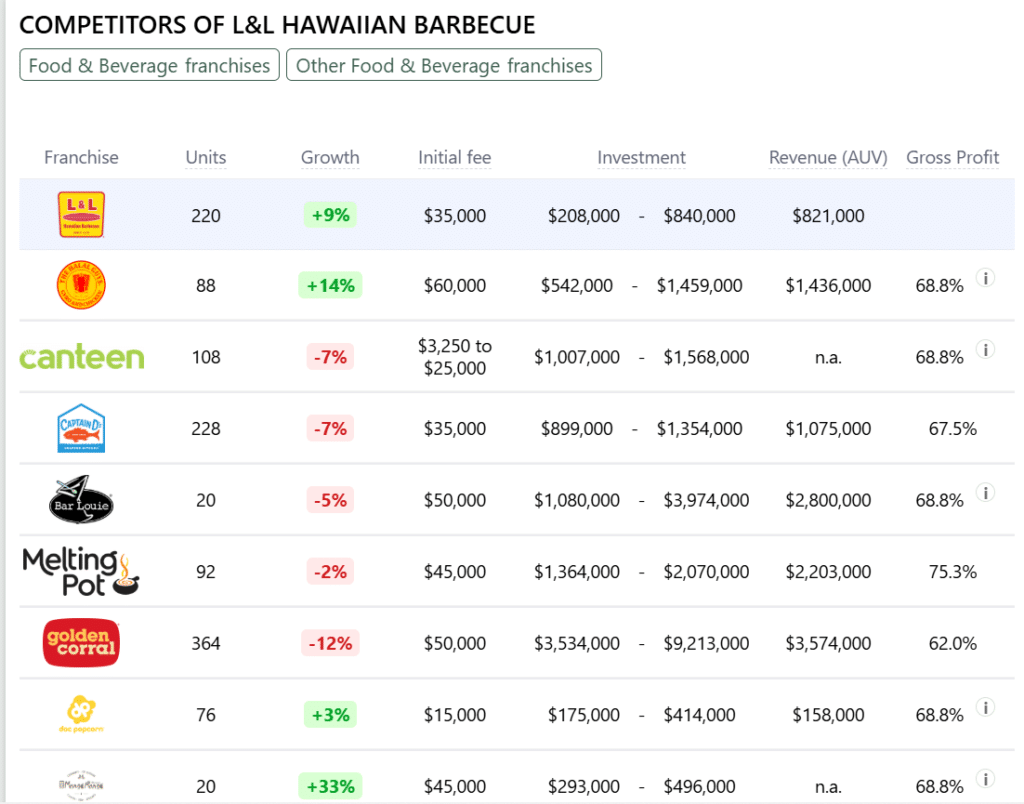Open Food & Beverage franchises tag

click(150, 65)
